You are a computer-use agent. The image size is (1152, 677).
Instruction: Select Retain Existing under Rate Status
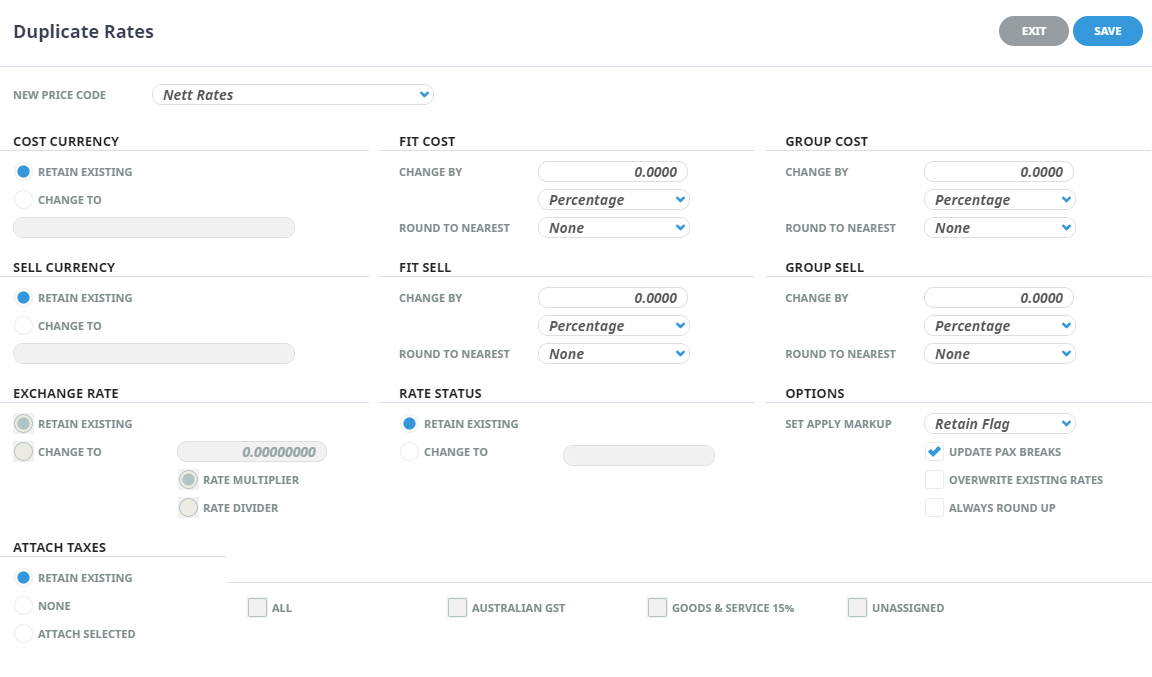click(409, 424)
